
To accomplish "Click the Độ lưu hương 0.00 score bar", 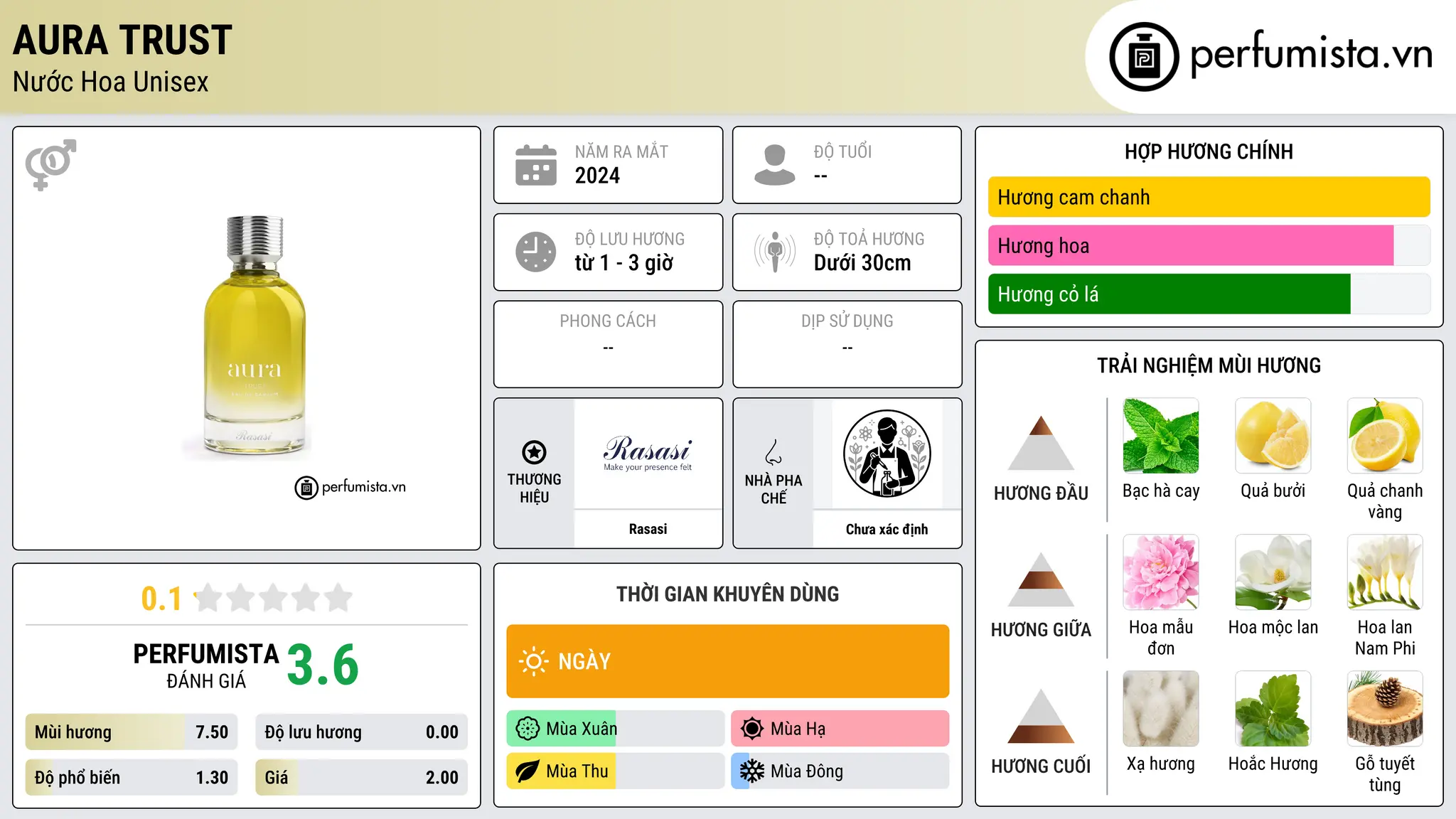I will click(362, 732).
